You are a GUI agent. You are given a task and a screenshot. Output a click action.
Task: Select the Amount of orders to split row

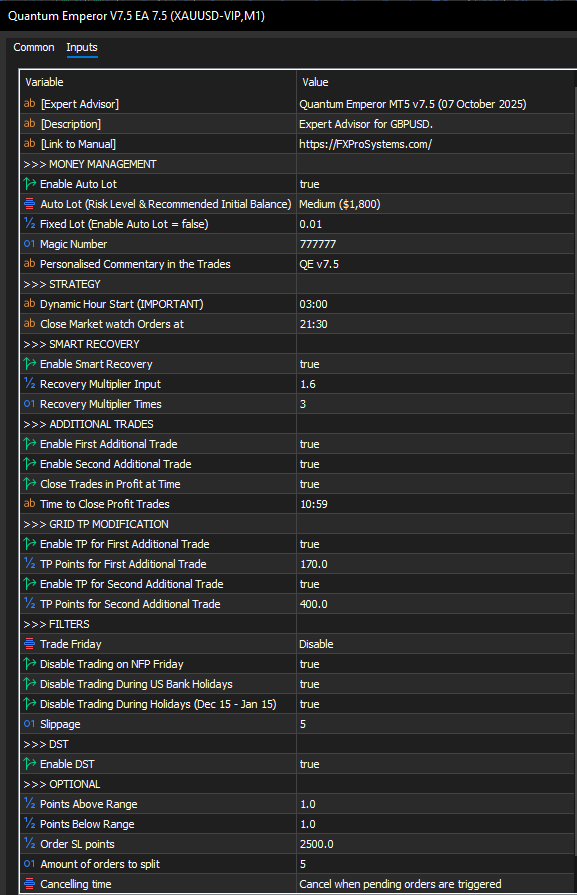click(x=297, y=864)
